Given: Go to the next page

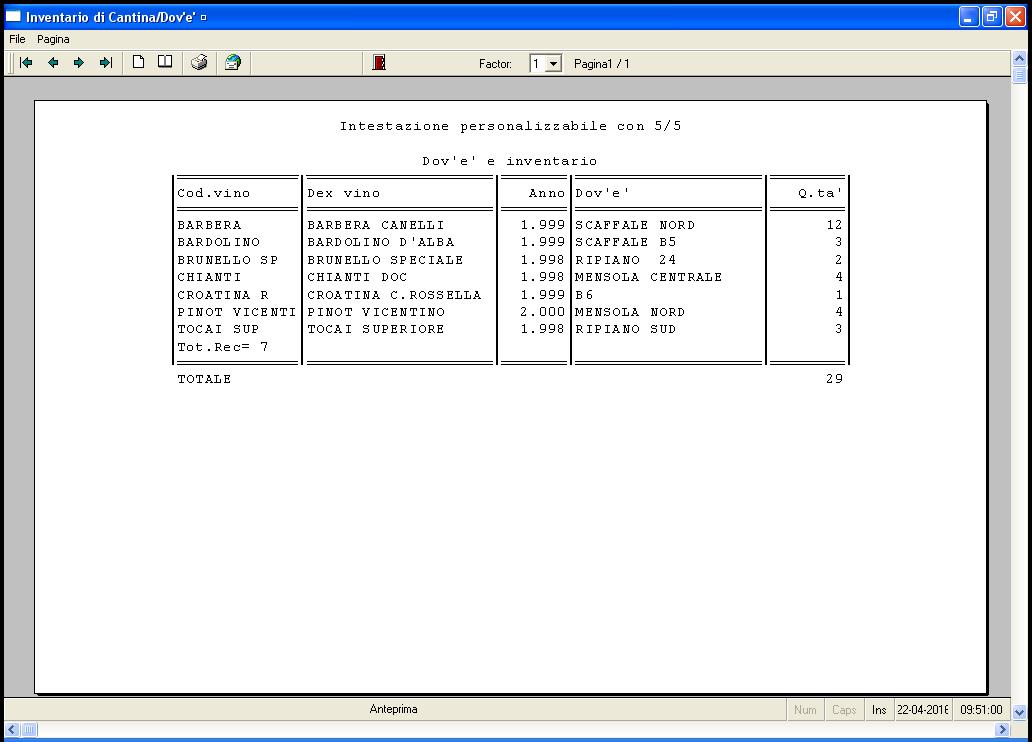Looking at the screenshot, I should (x=79, y=63).
